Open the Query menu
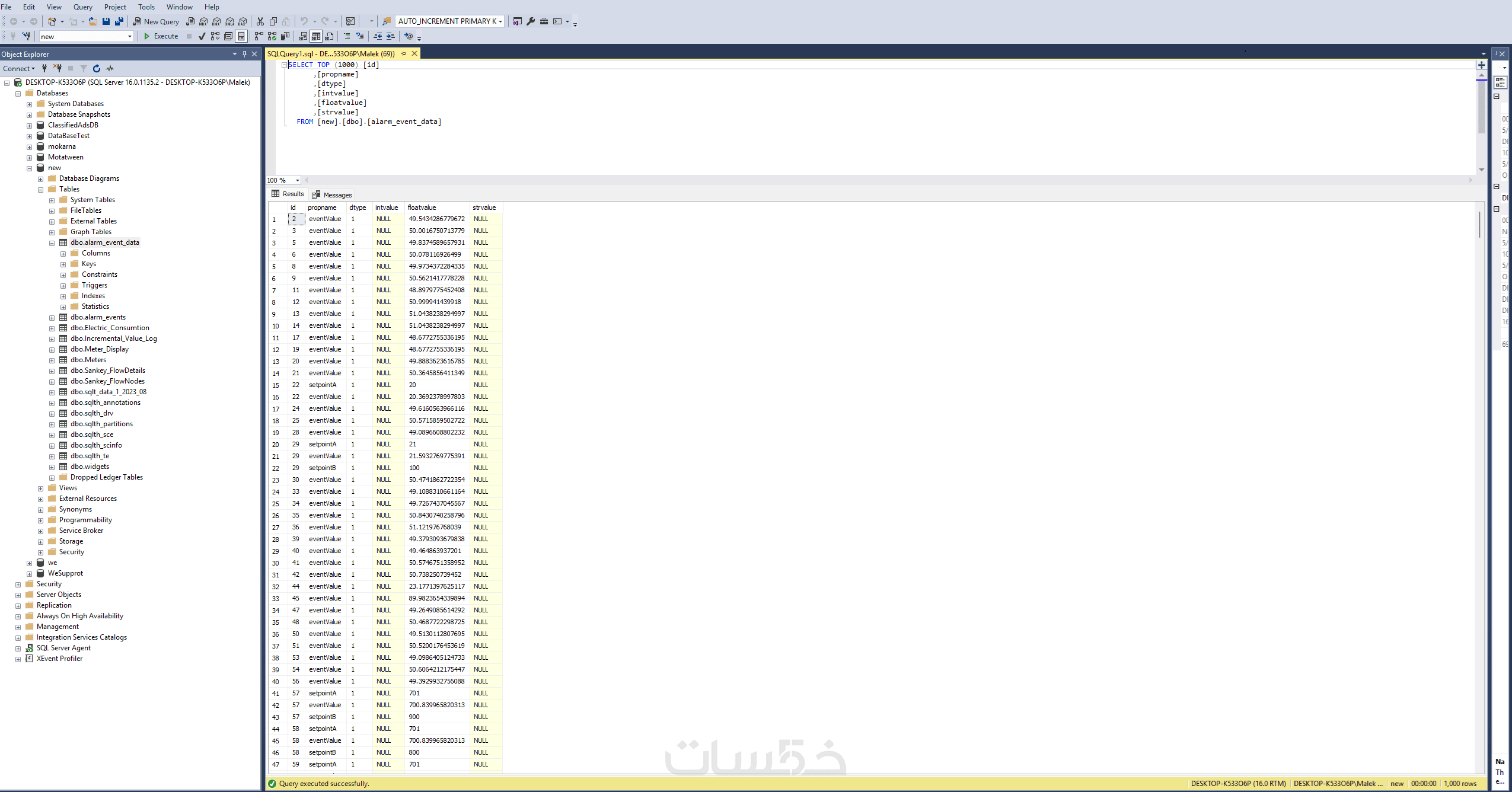Screen dimensions: 1512x792 point(82,7)
